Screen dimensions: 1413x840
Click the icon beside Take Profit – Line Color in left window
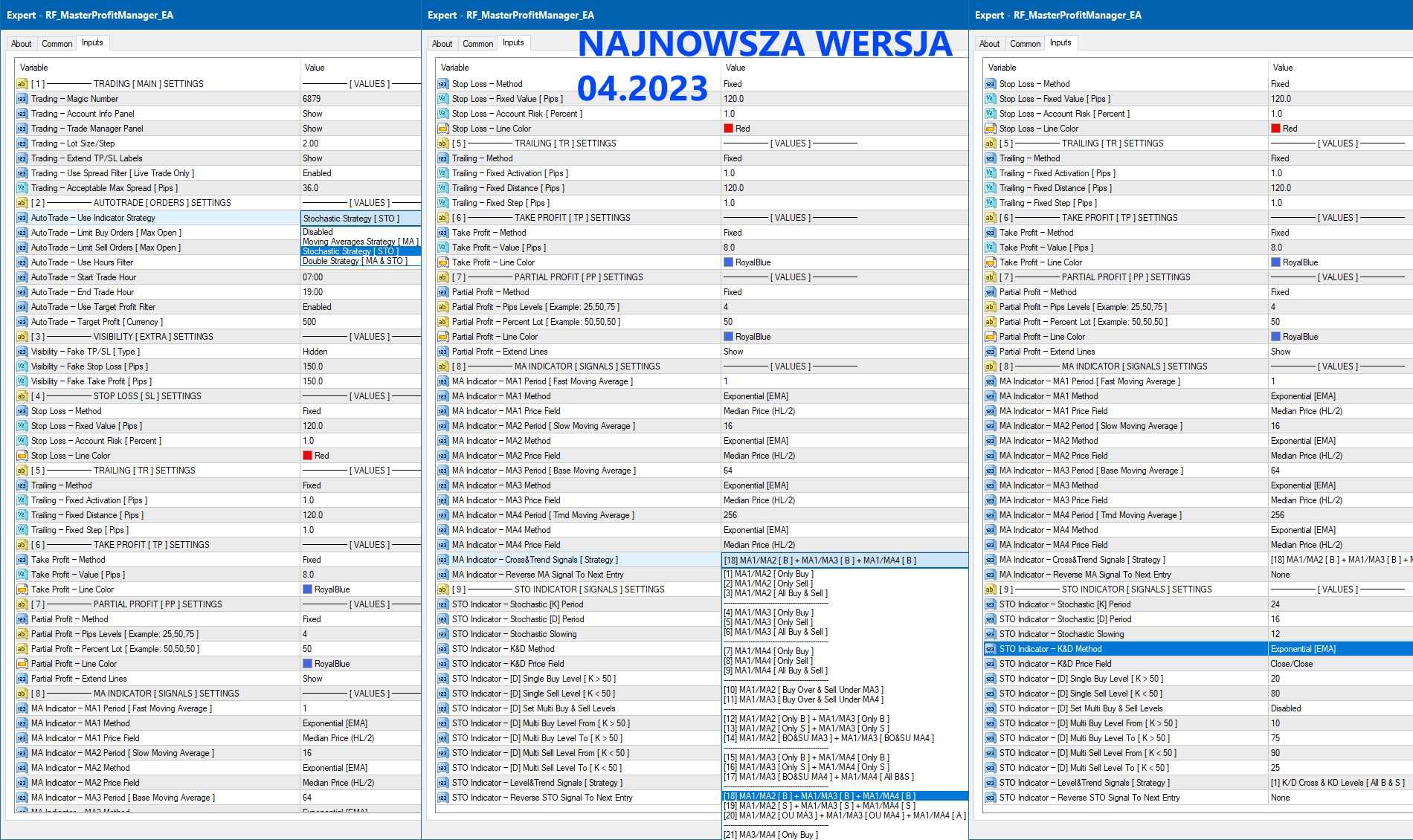(x=22, y=589)
